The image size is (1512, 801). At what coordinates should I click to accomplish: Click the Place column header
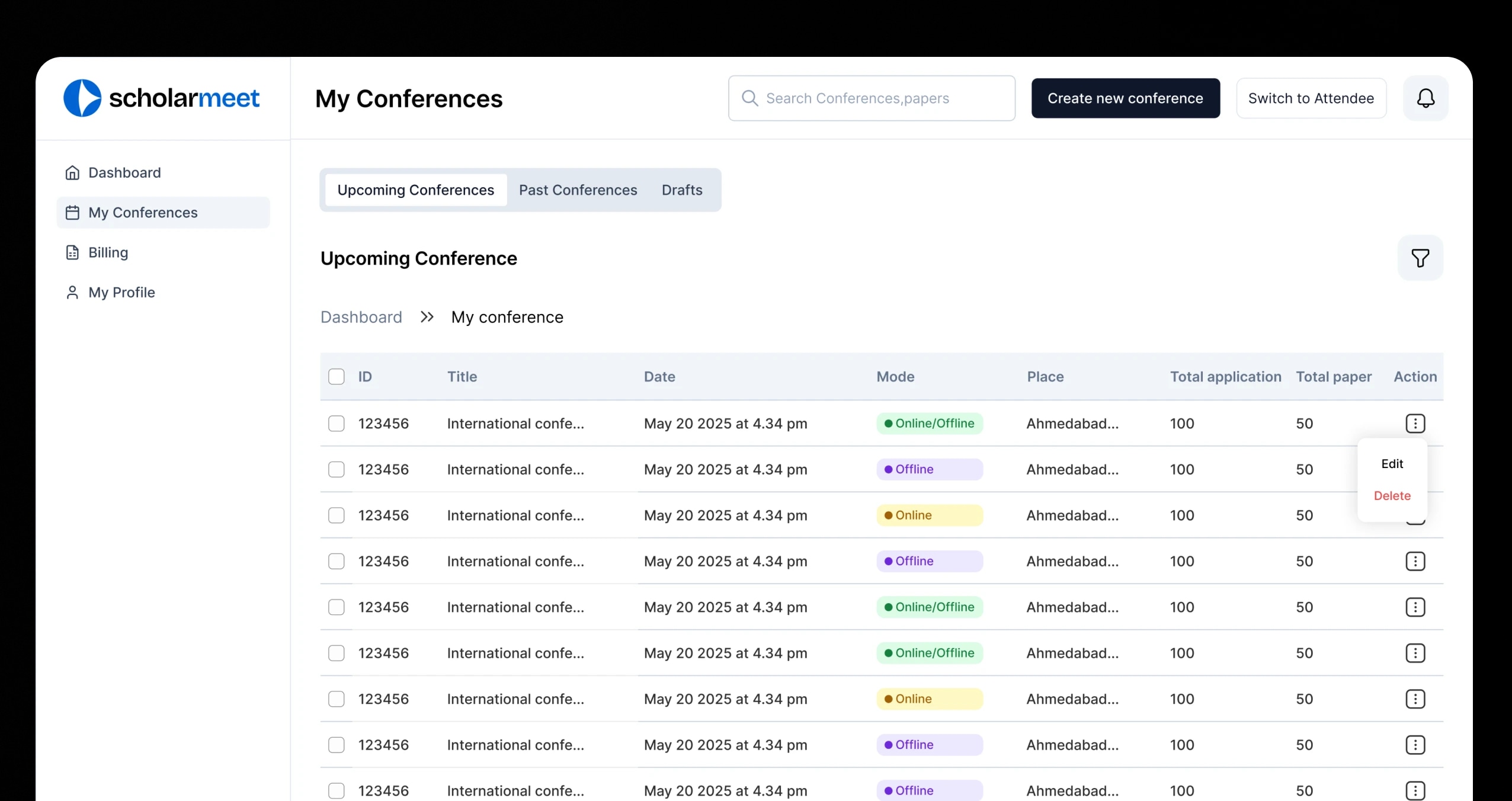tap(1045, 377)
